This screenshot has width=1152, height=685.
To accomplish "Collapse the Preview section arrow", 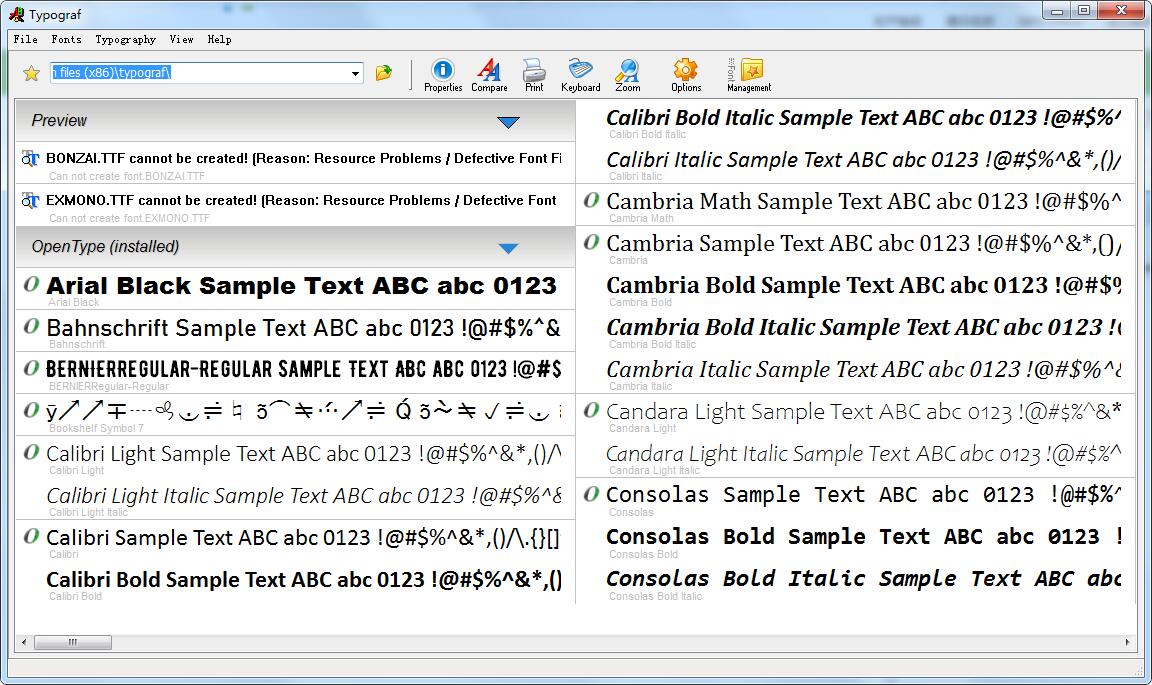I will click(508, 122).
